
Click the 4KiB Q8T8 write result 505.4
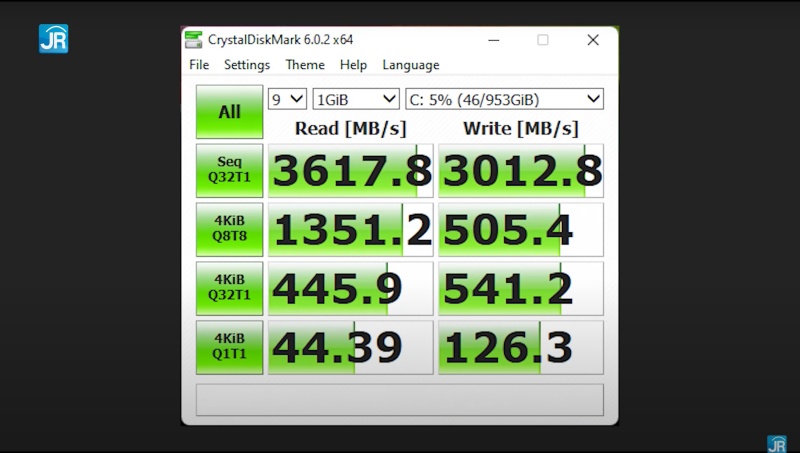pyautogui.click(x=521, y=230)
